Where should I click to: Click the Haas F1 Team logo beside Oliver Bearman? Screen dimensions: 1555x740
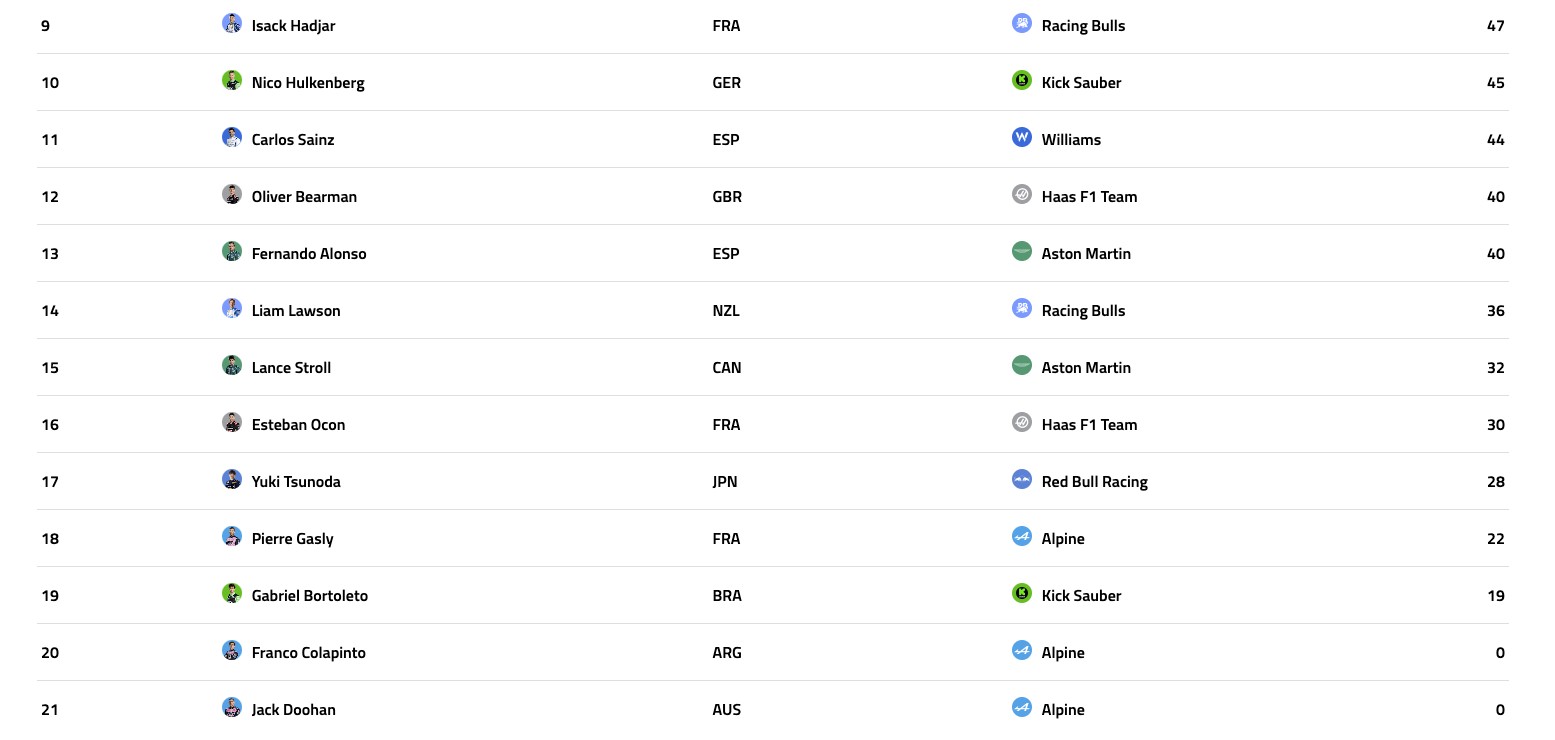tap(1021, 195)
